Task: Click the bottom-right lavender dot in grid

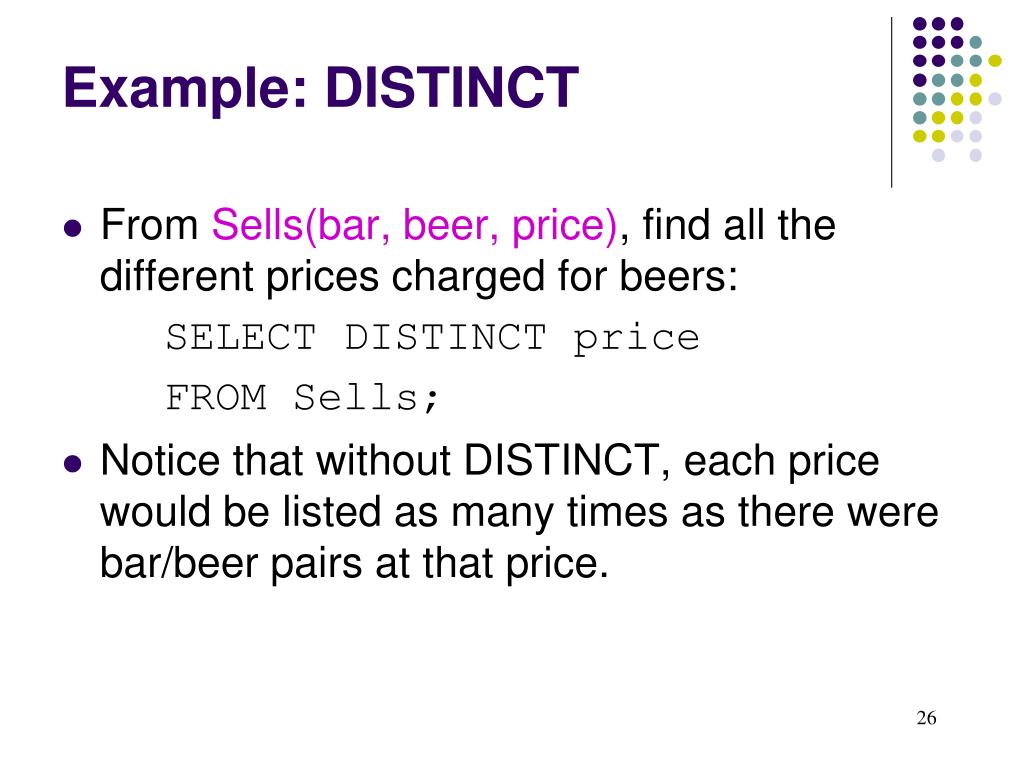Action: (976, 155)
